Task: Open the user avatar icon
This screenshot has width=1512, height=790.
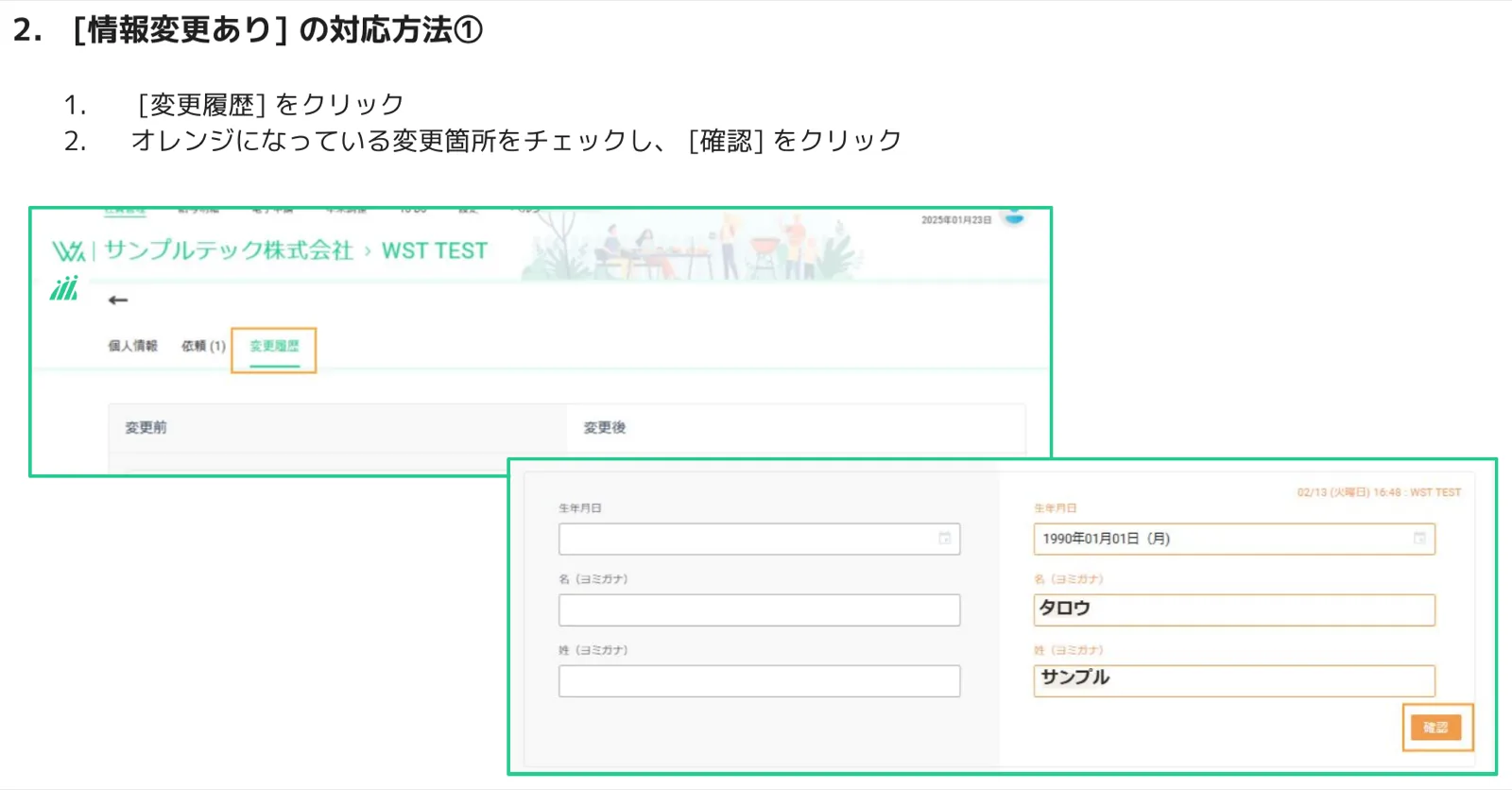Action: [1014, 217]
